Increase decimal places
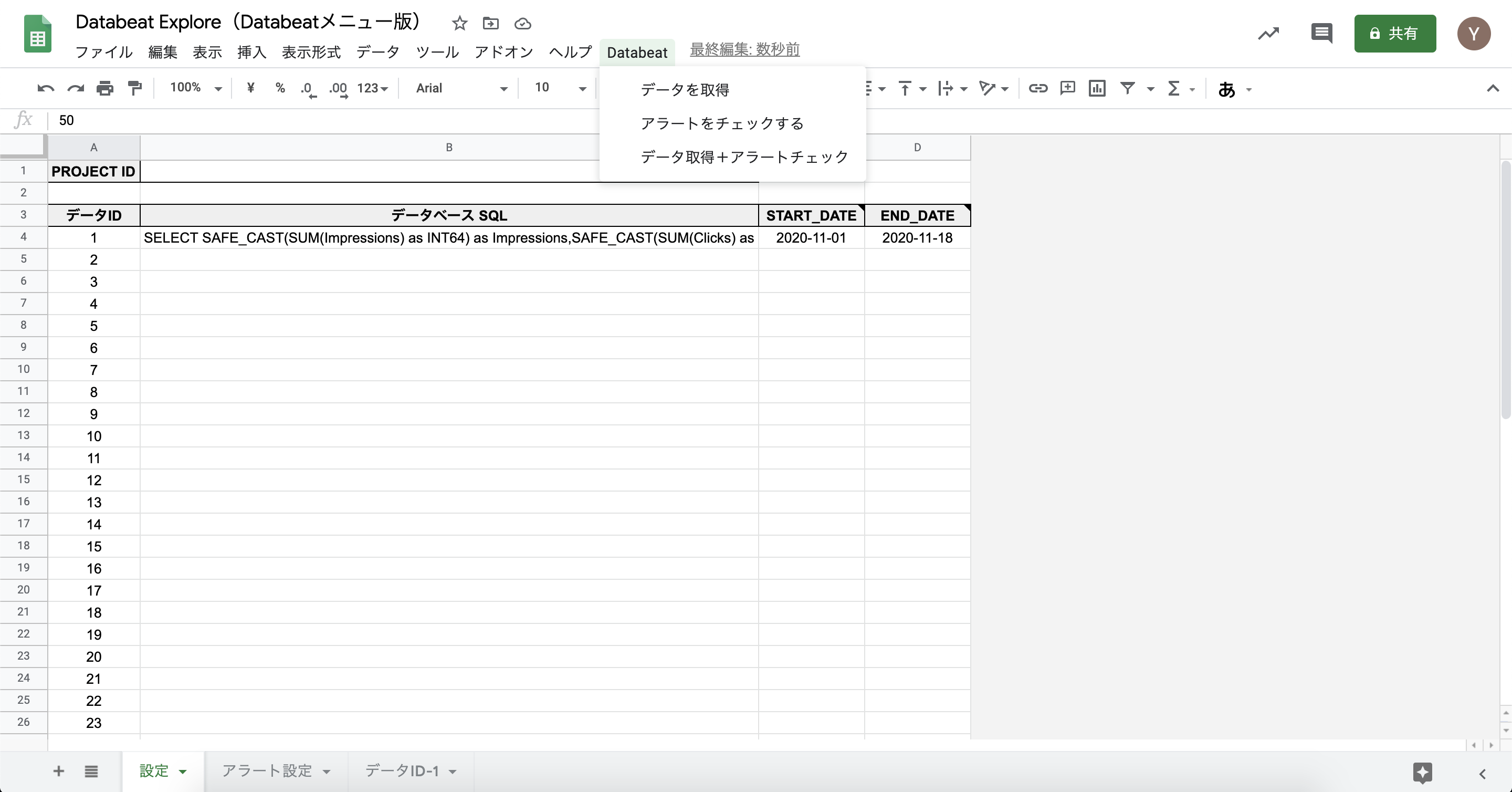The width and height of the screenshot is (1512, 792). [x=339, y=89]
